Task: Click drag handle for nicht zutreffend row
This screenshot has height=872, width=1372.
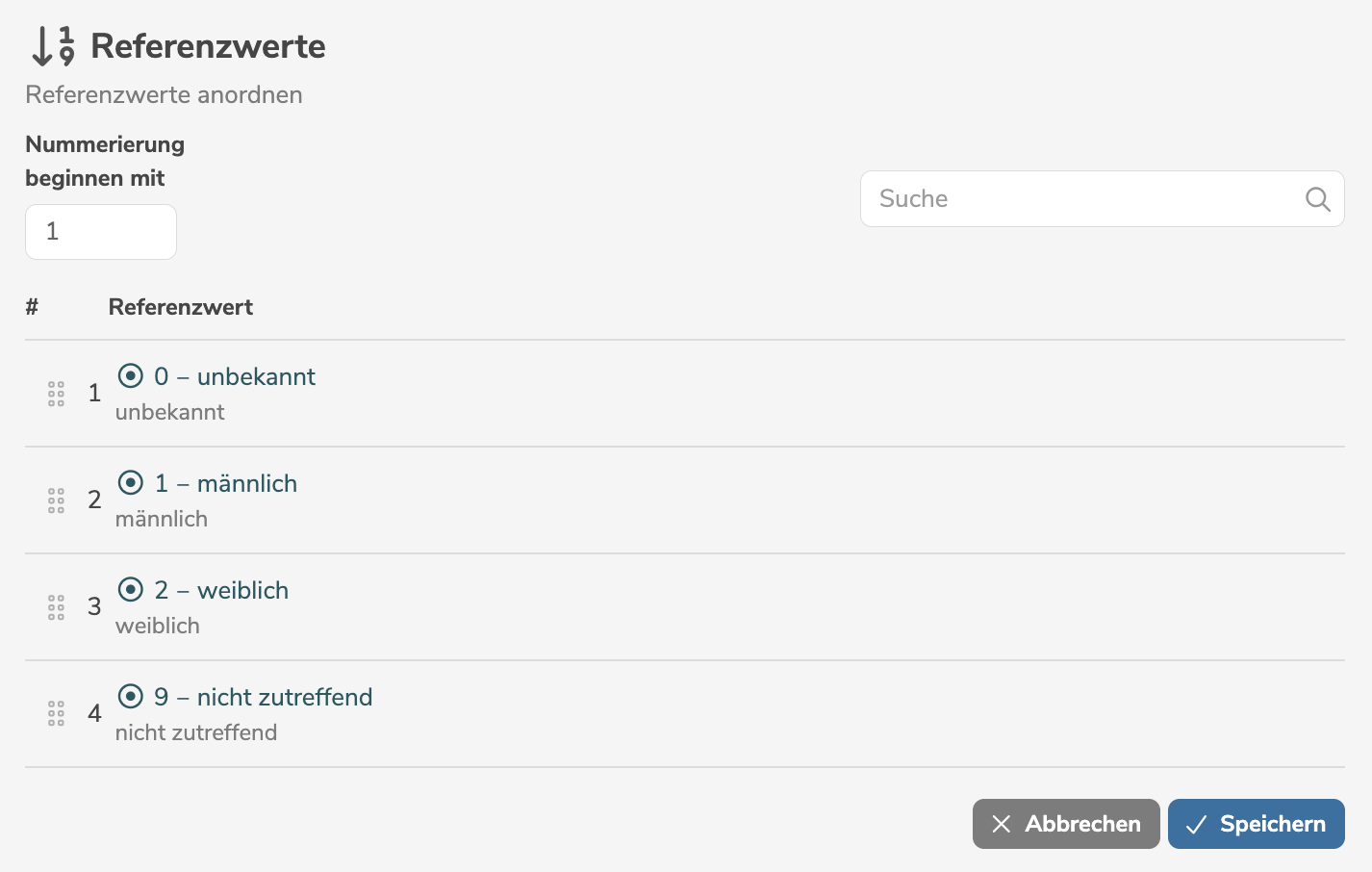Action: click(56, 714)
